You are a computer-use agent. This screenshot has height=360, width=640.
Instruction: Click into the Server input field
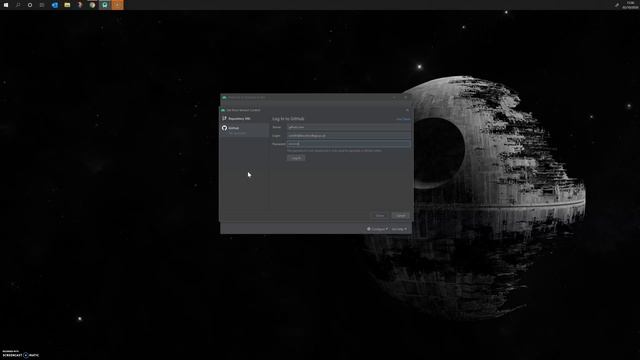pyautogui.click(x=348, y=127)
